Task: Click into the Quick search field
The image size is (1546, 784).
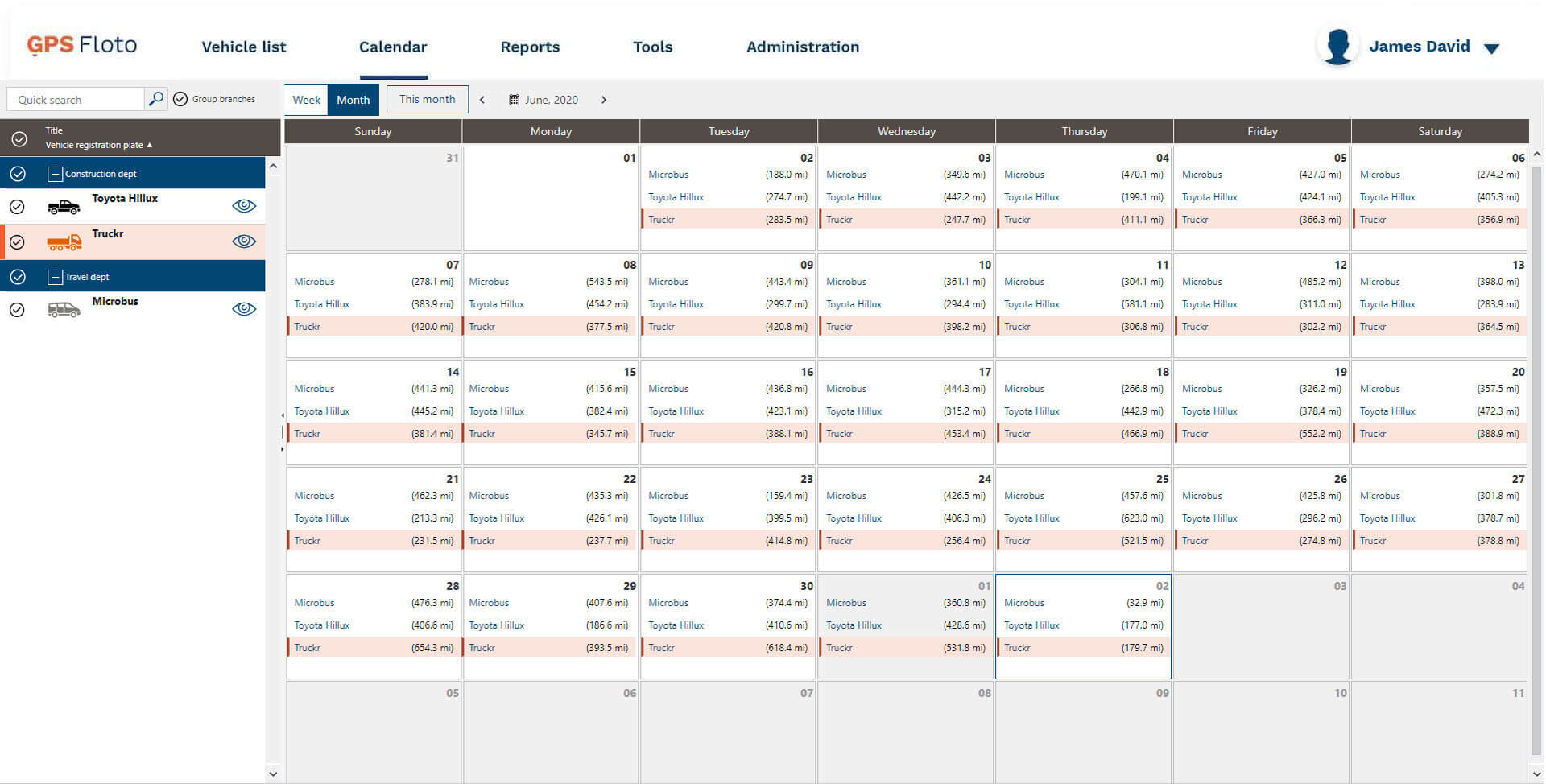Action: (x=76, y=100)
